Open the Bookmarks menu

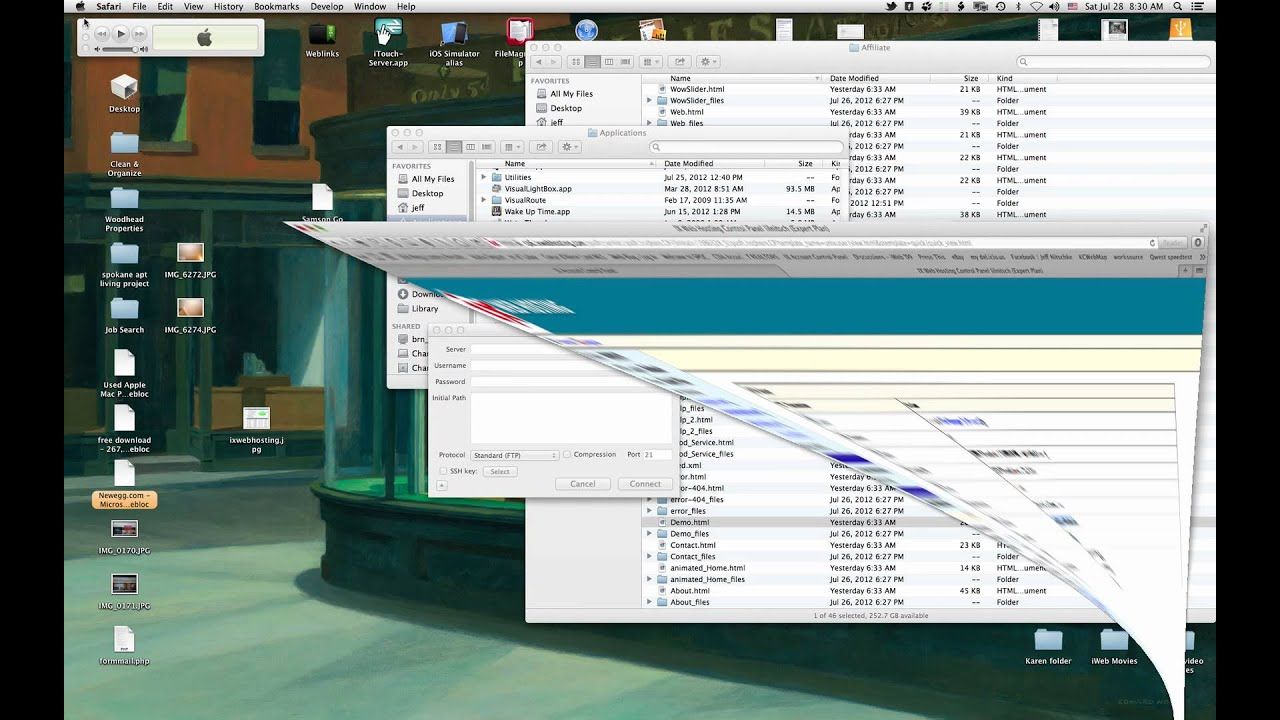277,6
